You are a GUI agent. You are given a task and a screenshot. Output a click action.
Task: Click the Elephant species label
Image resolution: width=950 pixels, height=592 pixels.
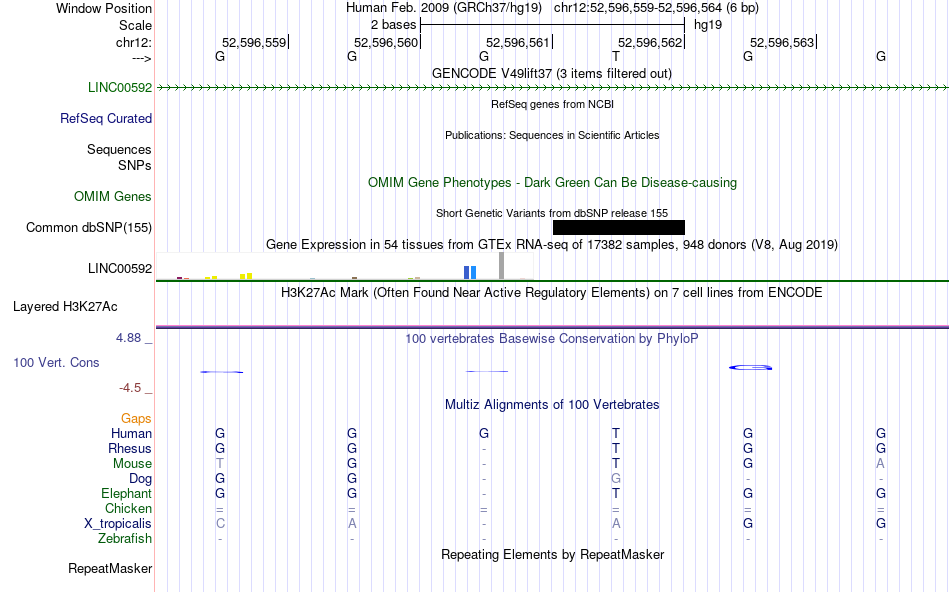click(x=127, y=493)
